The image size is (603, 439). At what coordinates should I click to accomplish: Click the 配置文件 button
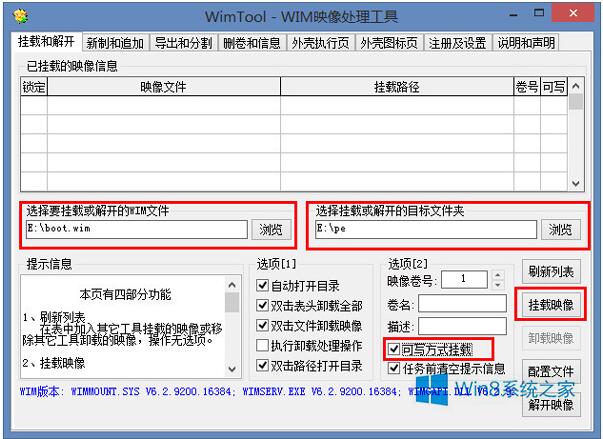coord(551,371)
